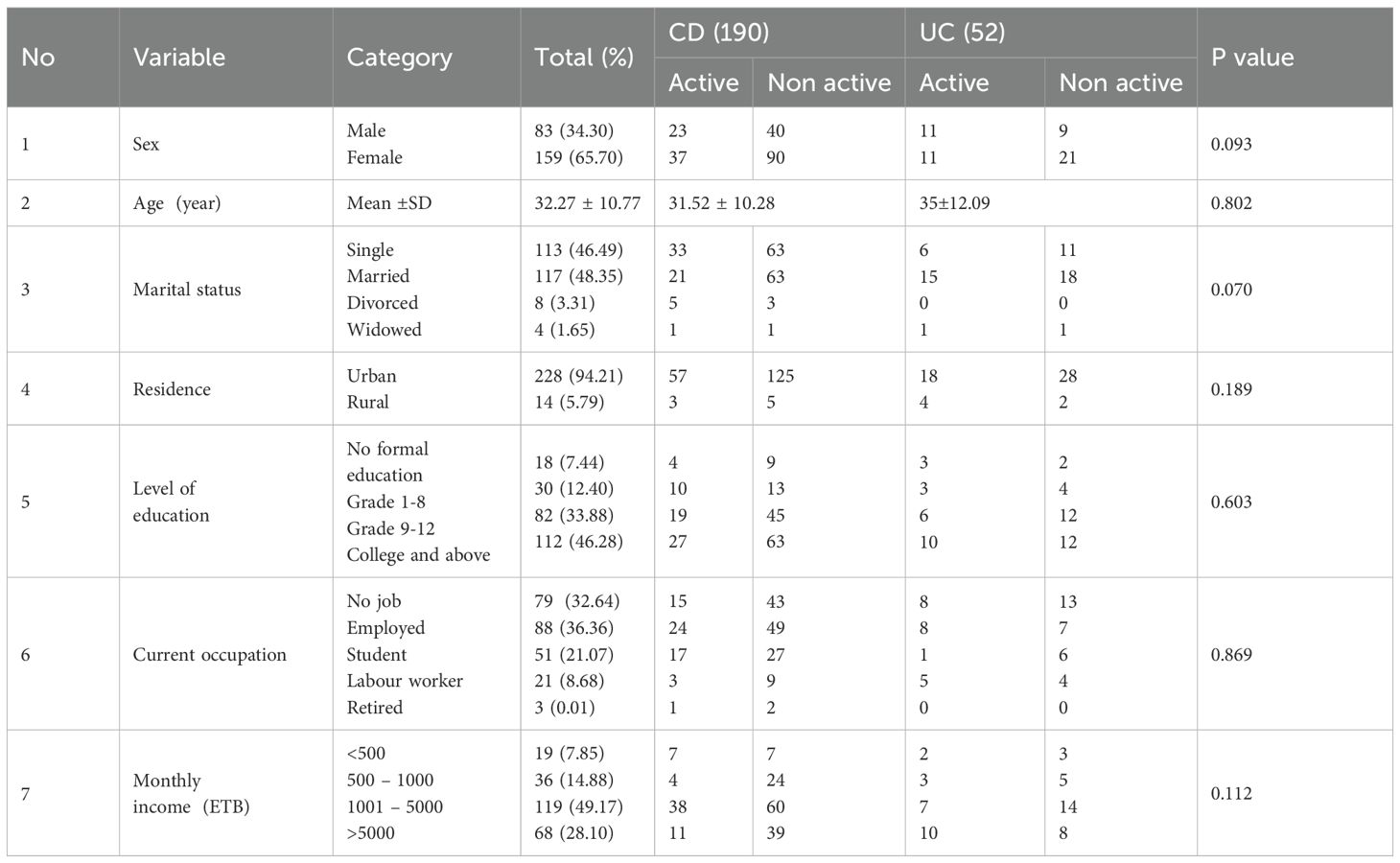Screen dimensions: 1400x863
Task: Select the 'Current occupation' variable cell
Action: (209, 655)
